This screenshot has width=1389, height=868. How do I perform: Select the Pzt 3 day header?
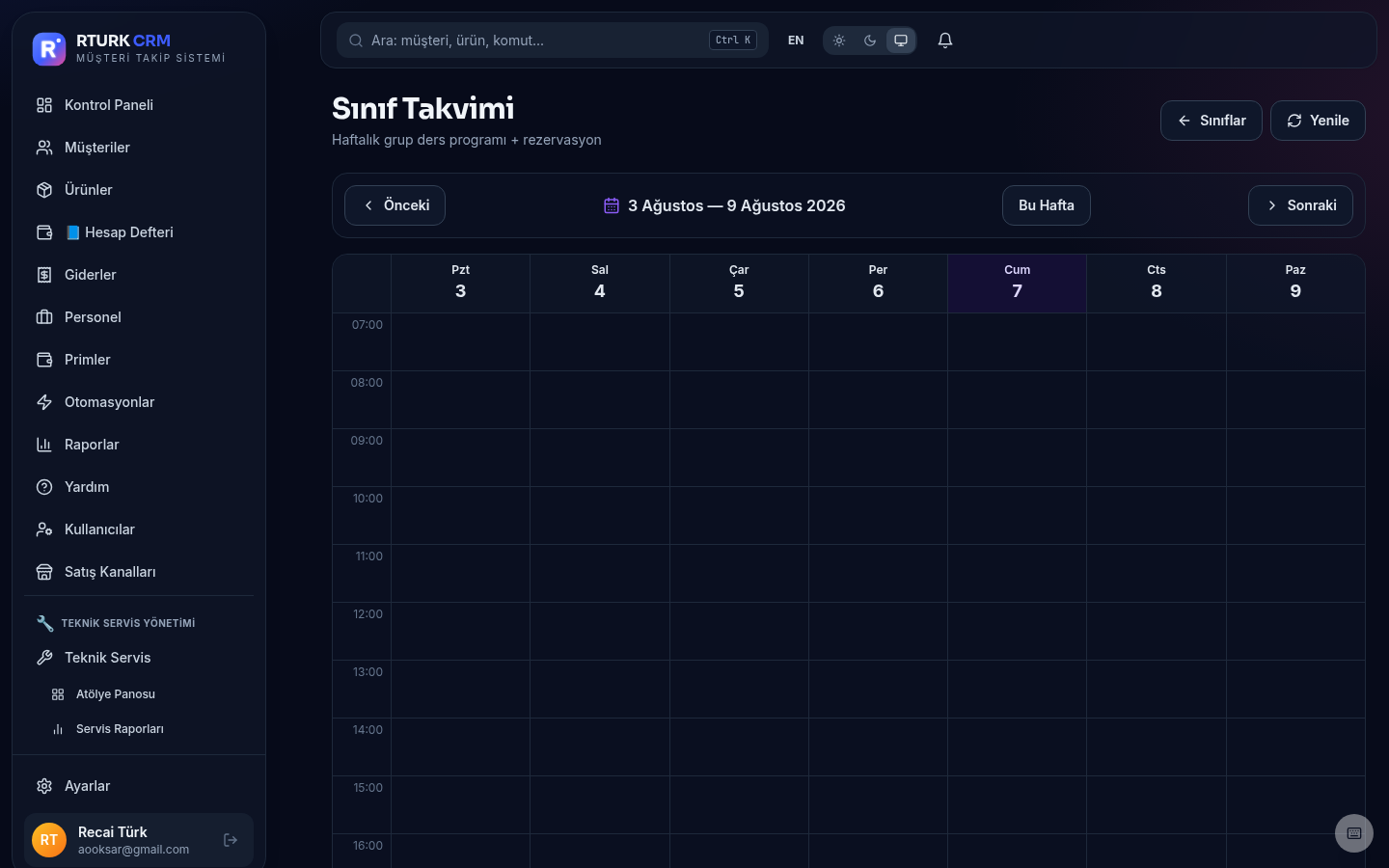(461, 283)
